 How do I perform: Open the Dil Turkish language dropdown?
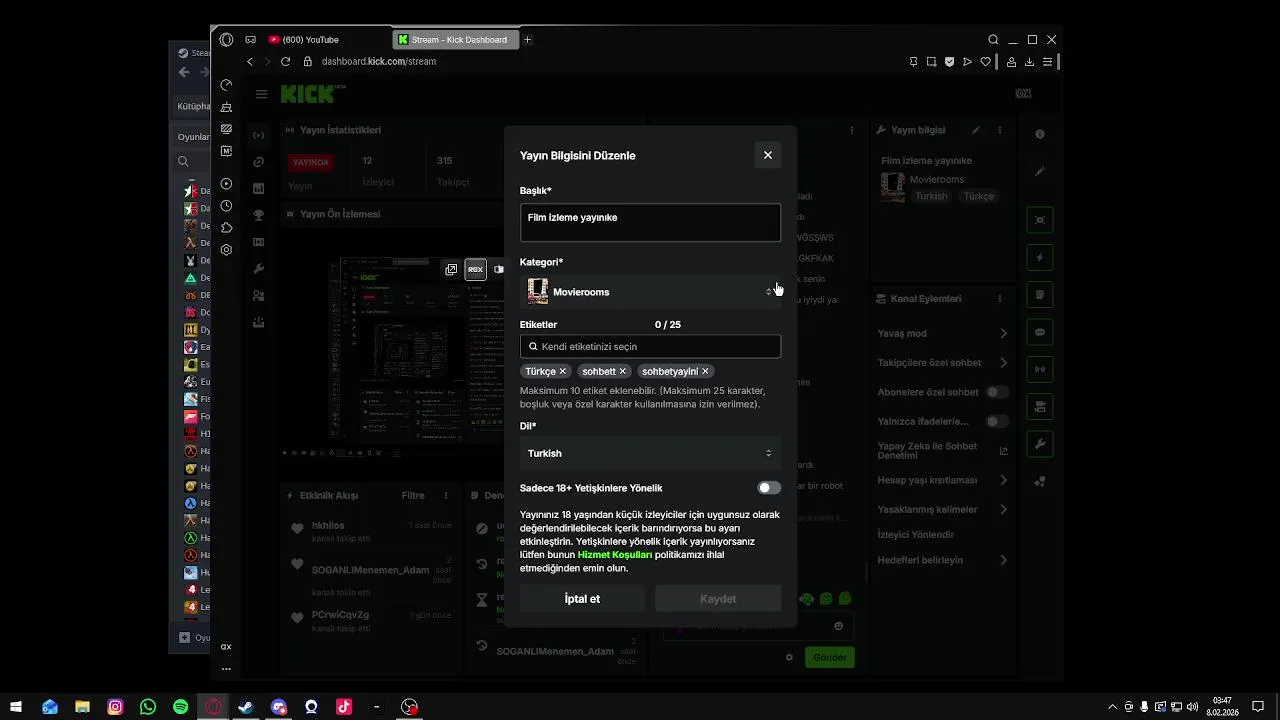pos(650,453)
